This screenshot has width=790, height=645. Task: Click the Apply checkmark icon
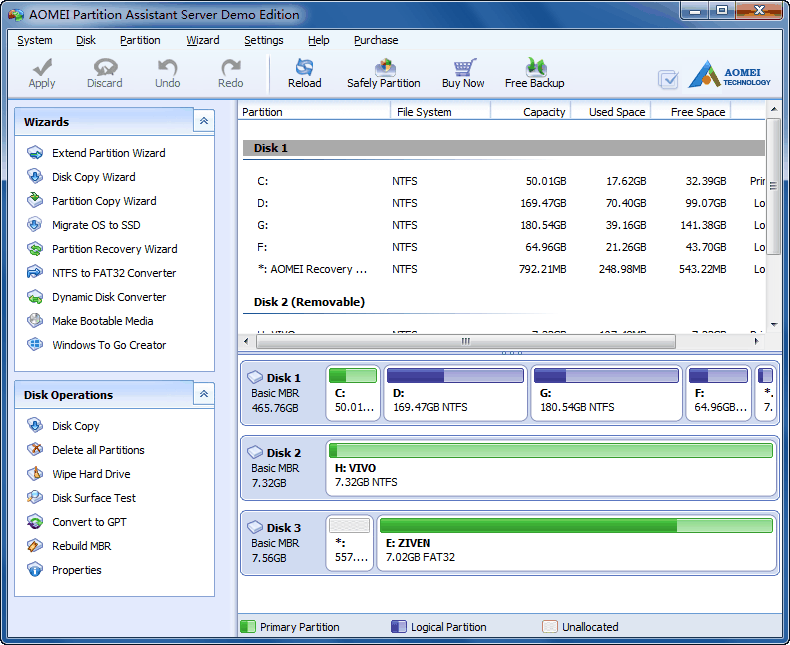42,67
